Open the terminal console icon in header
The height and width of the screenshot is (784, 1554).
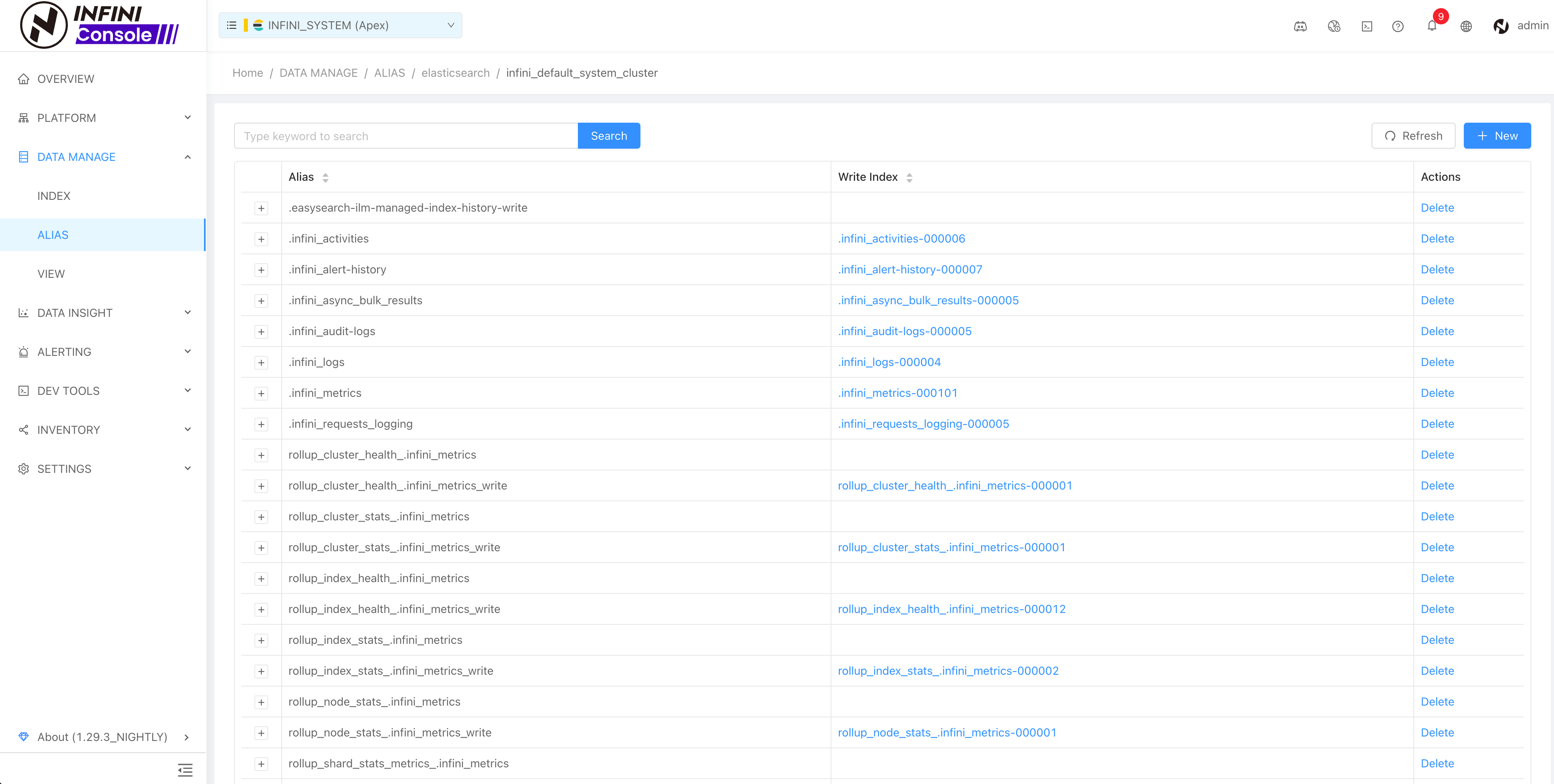point(1367,26)
